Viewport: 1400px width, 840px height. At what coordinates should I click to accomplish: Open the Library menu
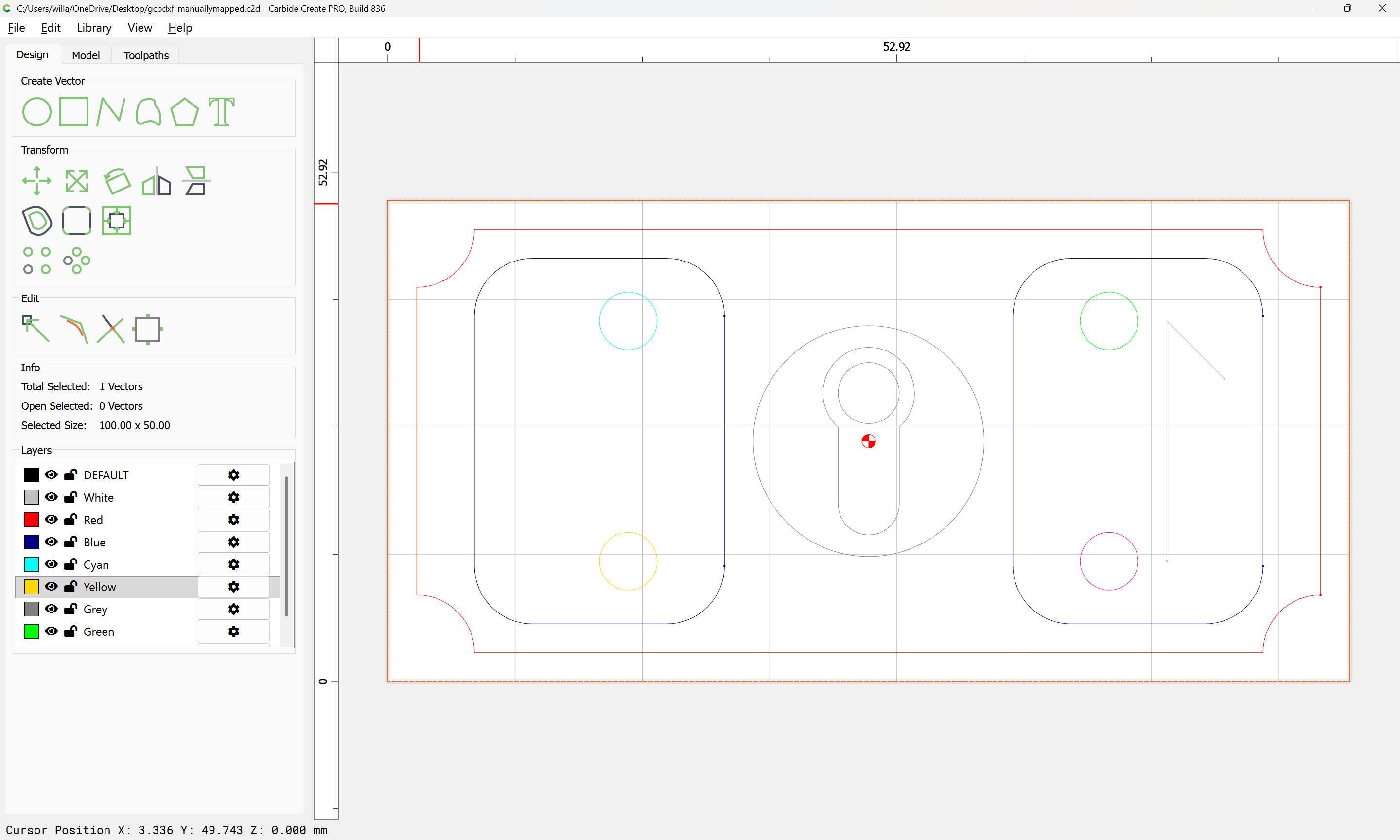pos(94,28)
